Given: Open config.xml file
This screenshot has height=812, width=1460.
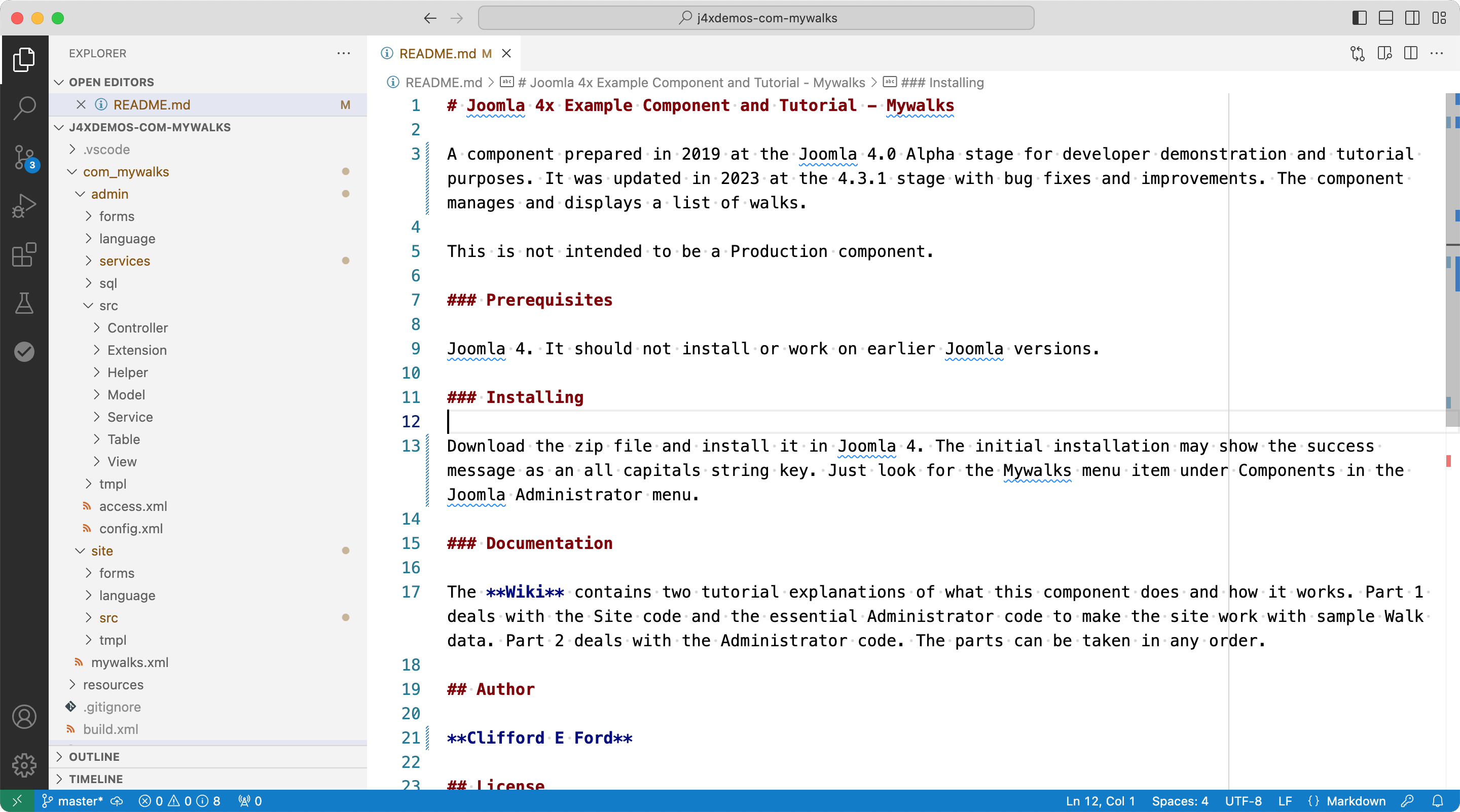Looking at the screenshot, I should click(x=131, y=528).
